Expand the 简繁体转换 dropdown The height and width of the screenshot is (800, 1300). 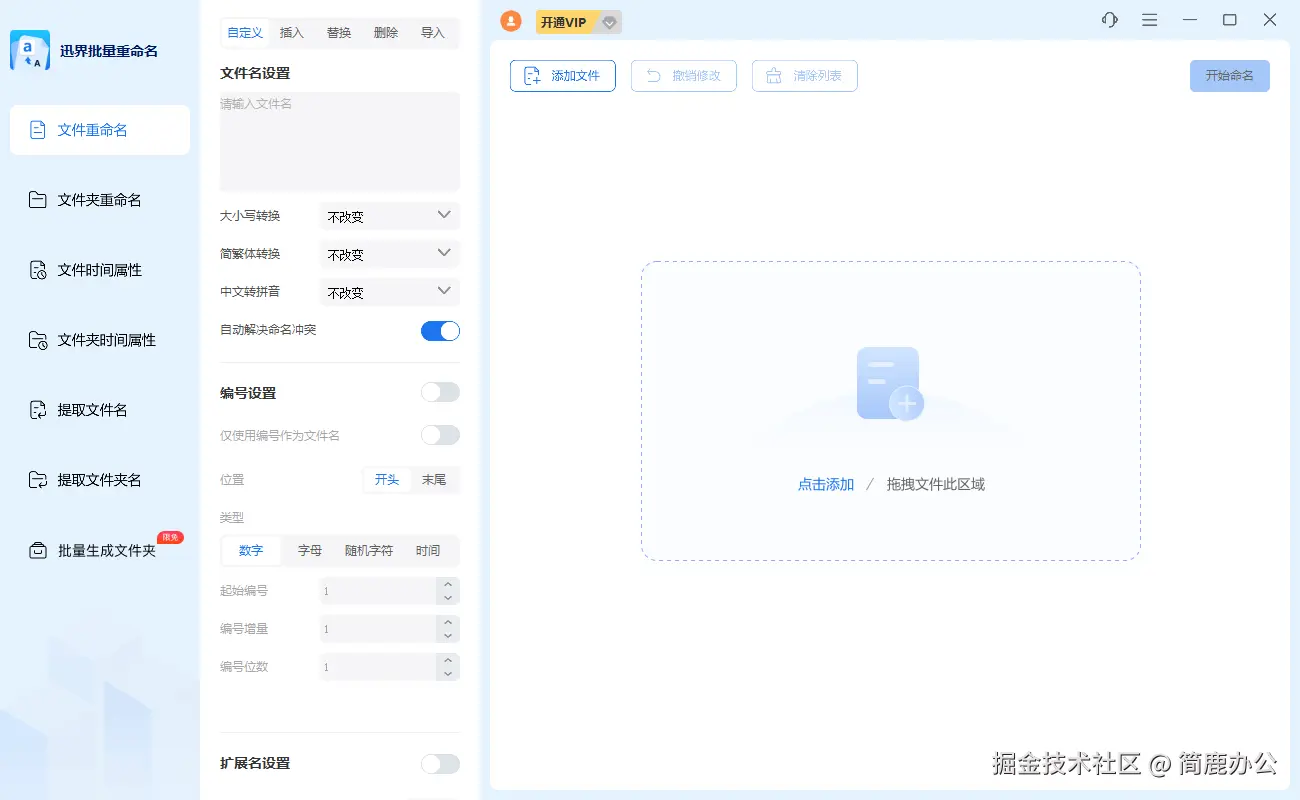tap(389, 253)
